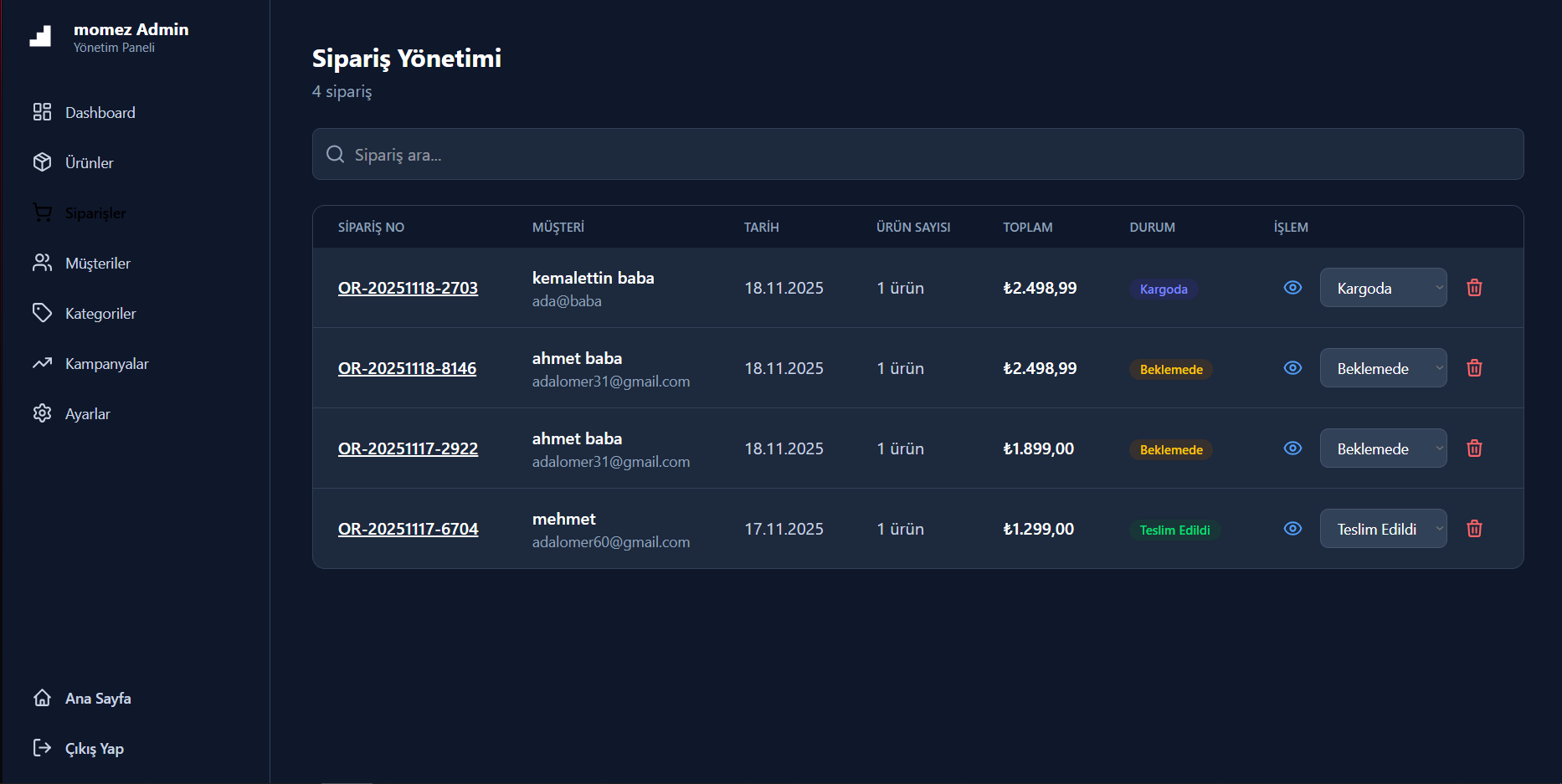Open the Kargoda status dropdown
Screen dimensions: 1562x784
(x=1383, y=288)
